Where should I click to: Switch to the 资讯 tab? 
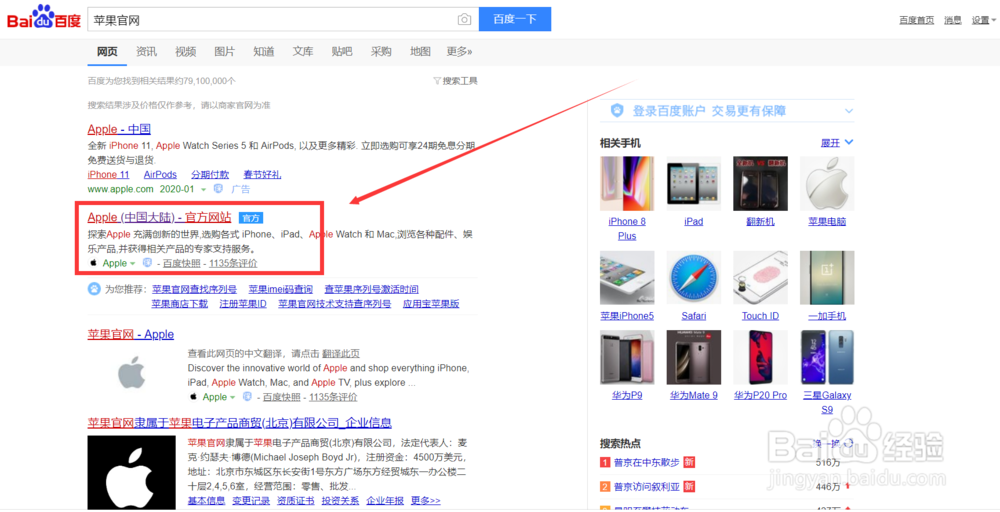(146, 52)
